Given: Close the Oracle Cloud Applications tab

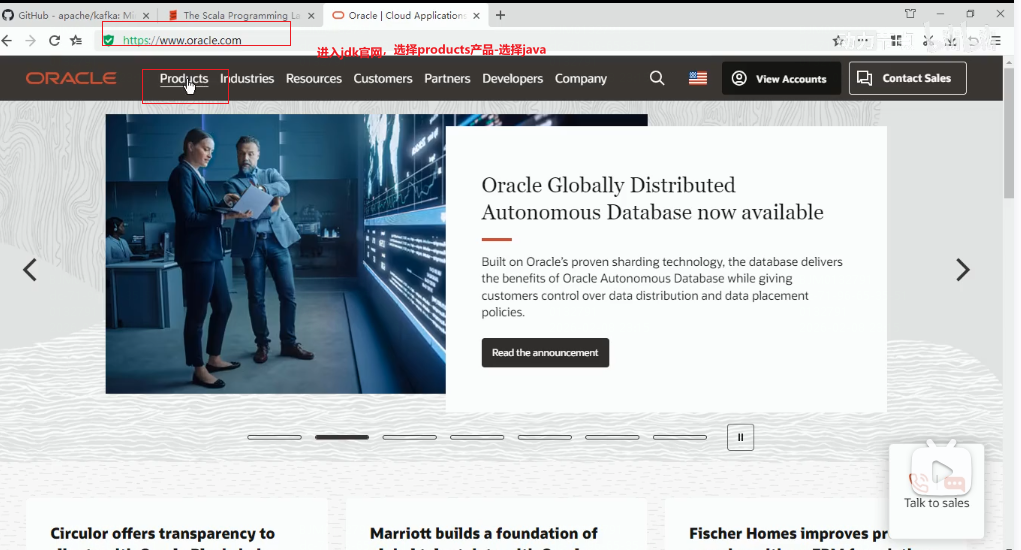Looking at the screenshot, I should 477,16.
